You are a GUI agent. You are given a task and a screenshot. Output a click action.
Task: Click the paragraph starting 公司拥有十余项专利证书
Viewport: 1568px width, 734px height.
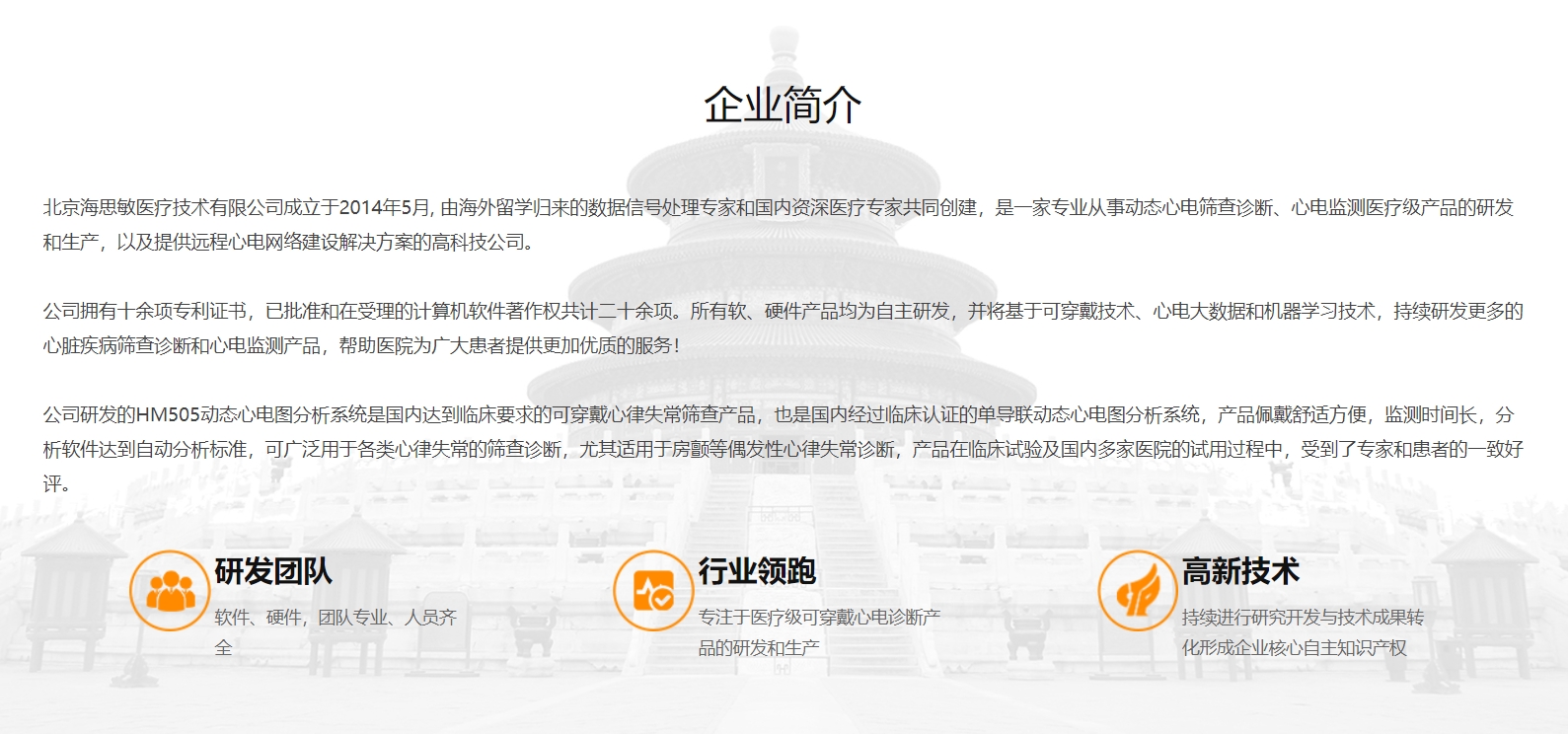tap(784, 329)
